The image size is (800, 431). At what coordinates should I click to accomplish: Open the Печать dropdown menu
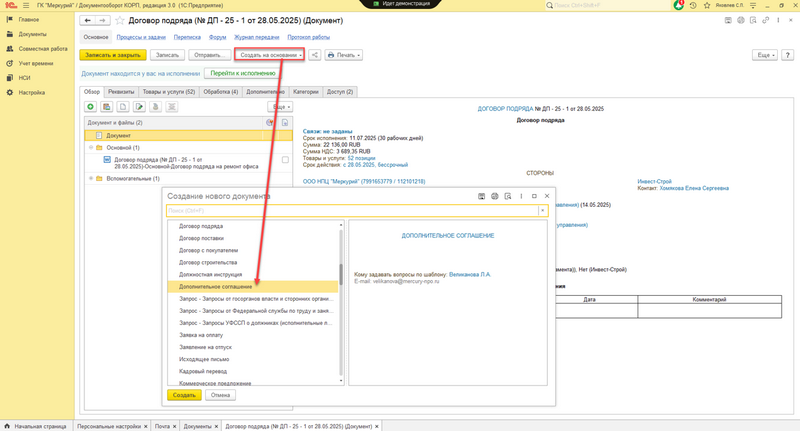click(x=344, y=55)
